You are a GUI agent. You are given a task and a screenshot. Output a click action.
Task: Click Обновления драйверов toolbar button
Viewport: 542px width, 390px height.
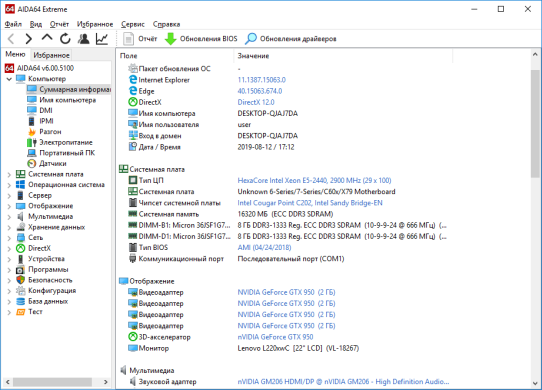pos(290,39)
